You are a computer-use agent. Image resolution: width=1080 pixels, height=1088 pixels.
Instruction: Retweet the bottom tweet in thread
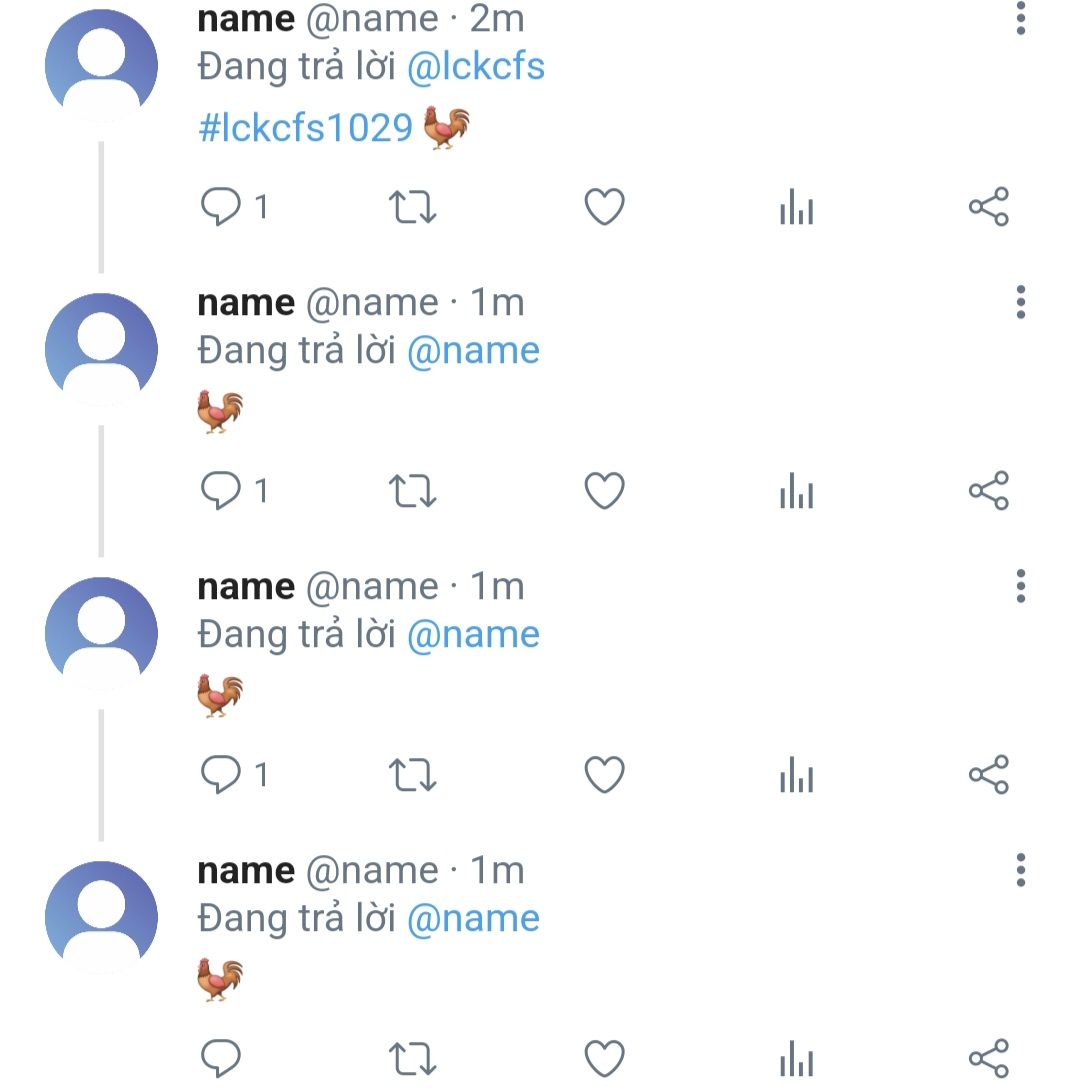(x=412, y=1058)
